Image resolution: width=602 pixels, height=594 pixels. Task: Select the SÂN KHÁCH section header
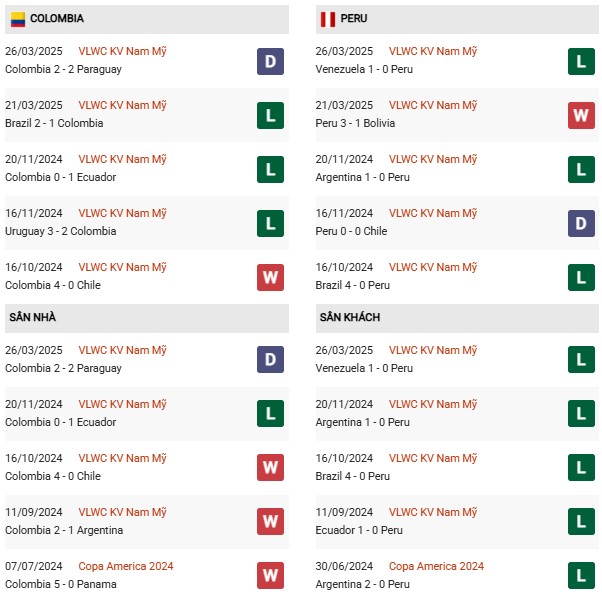(457, 318)
